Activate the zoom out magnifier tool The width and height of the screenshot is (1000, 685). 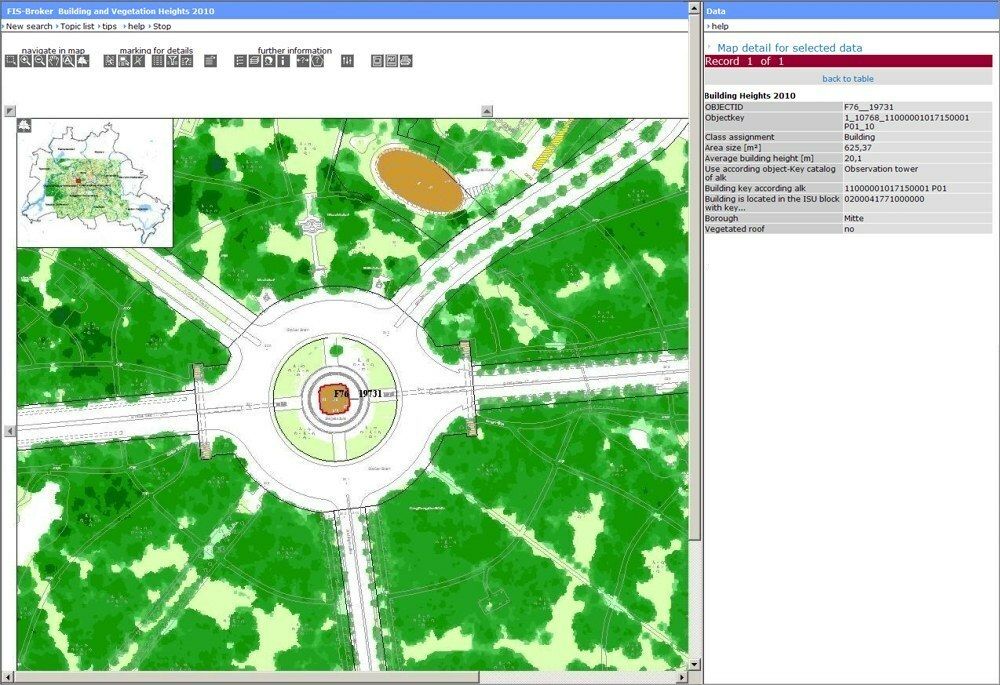[x=40, y=61]
